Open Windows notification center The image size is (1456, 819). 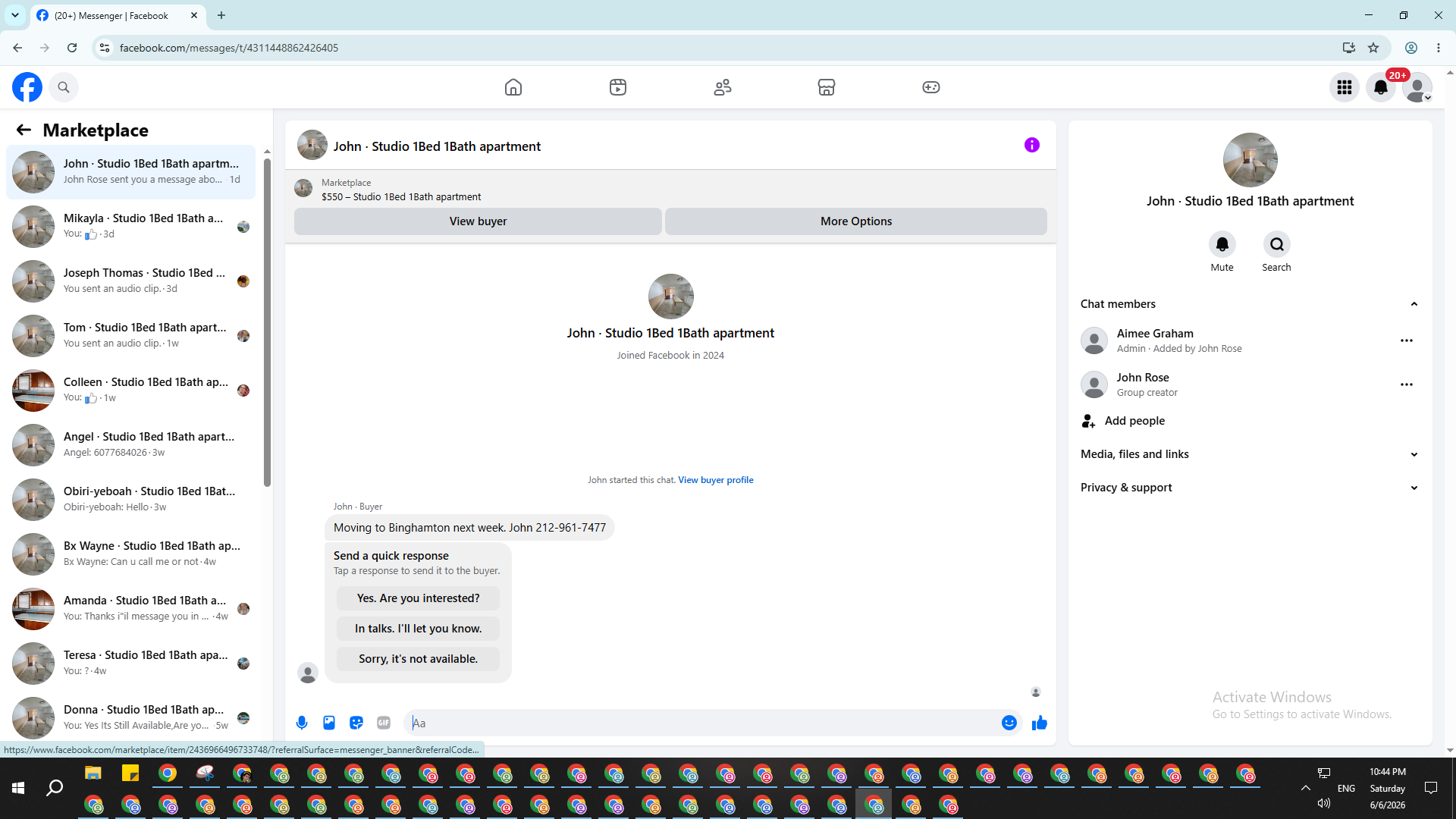click(1431, 789)
